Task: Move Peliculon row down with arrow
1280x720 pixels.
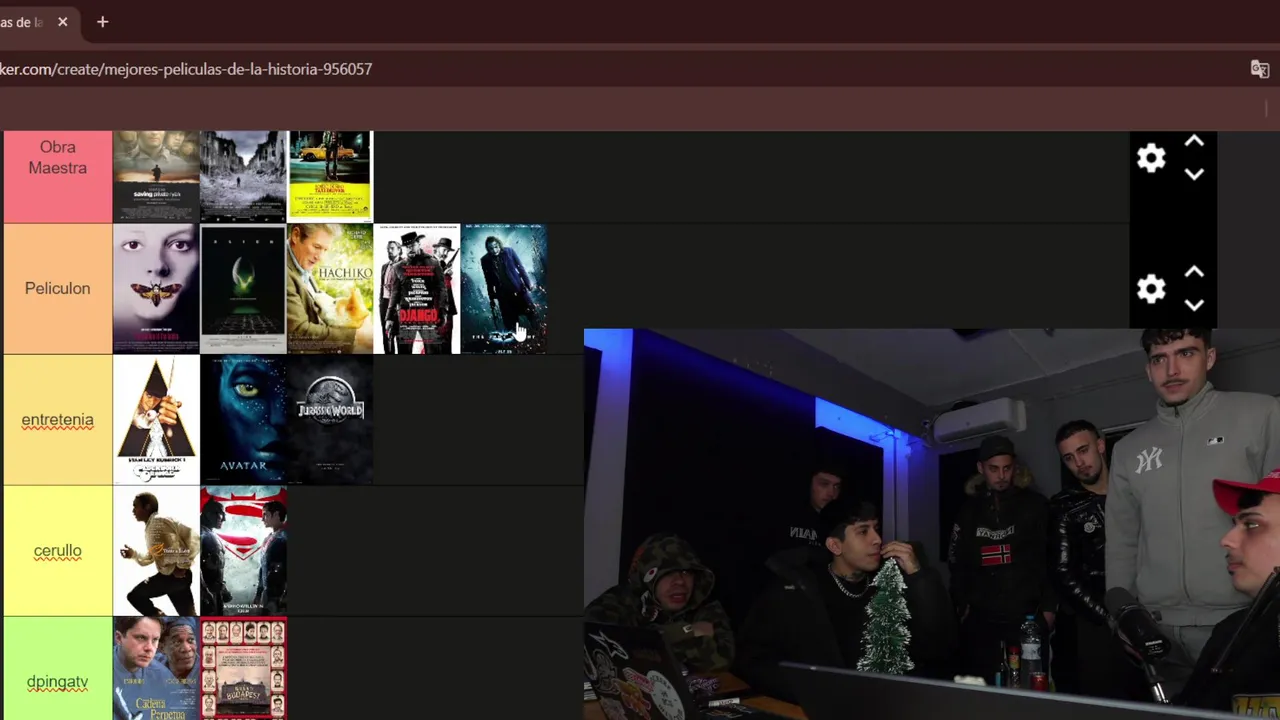Action: click(1194, 305)
